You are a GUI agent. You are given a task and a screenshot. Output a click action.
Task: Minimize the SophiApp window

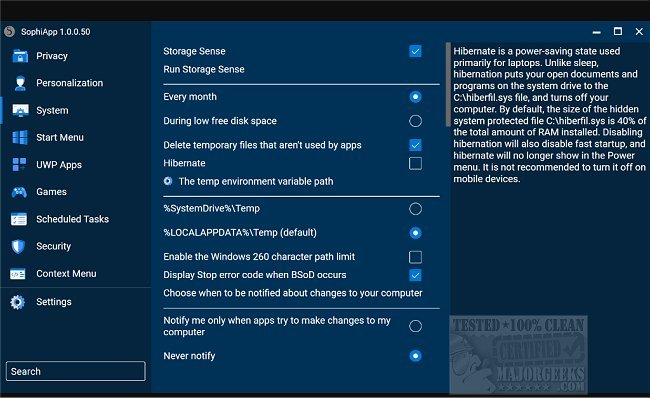[597, 32]
